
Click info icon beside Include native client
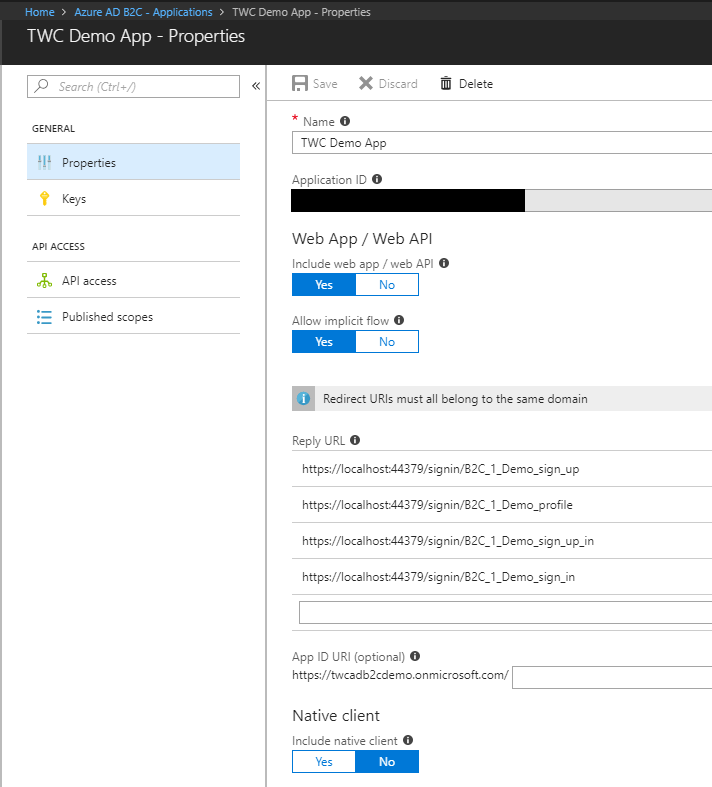pyautogui.click(x=408, y=740)
